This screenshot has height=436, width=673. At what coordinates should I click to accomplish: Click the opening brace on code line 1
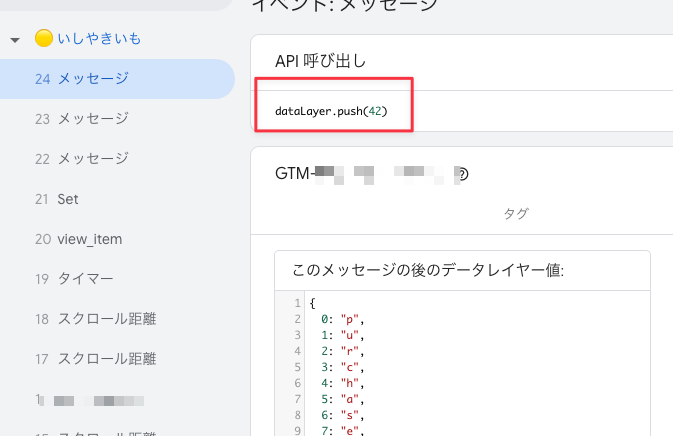coord(312,303)
